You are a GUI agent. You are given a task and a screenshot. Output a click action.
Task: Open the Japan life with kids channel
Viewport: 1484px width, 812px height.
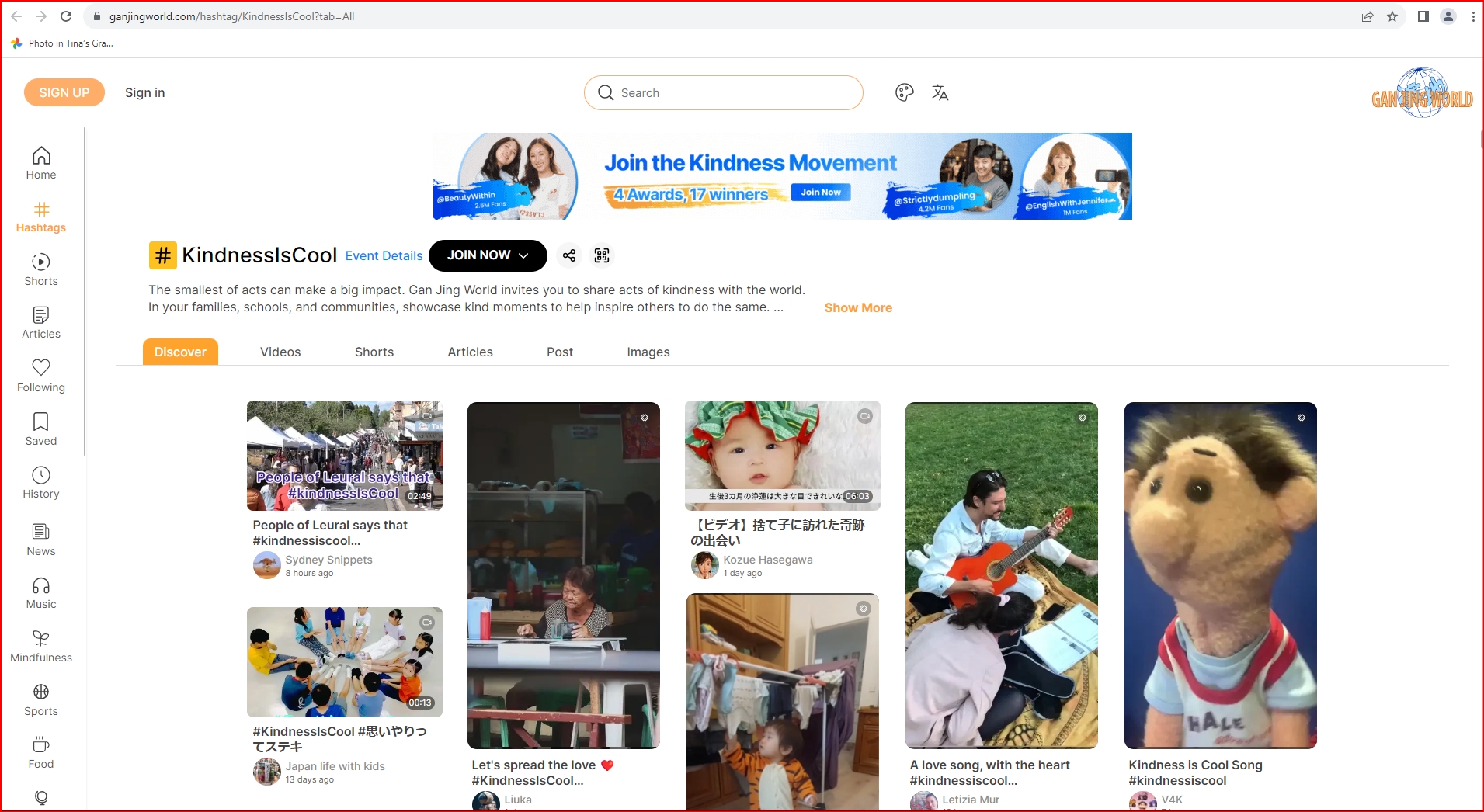(x=335, y=766)
